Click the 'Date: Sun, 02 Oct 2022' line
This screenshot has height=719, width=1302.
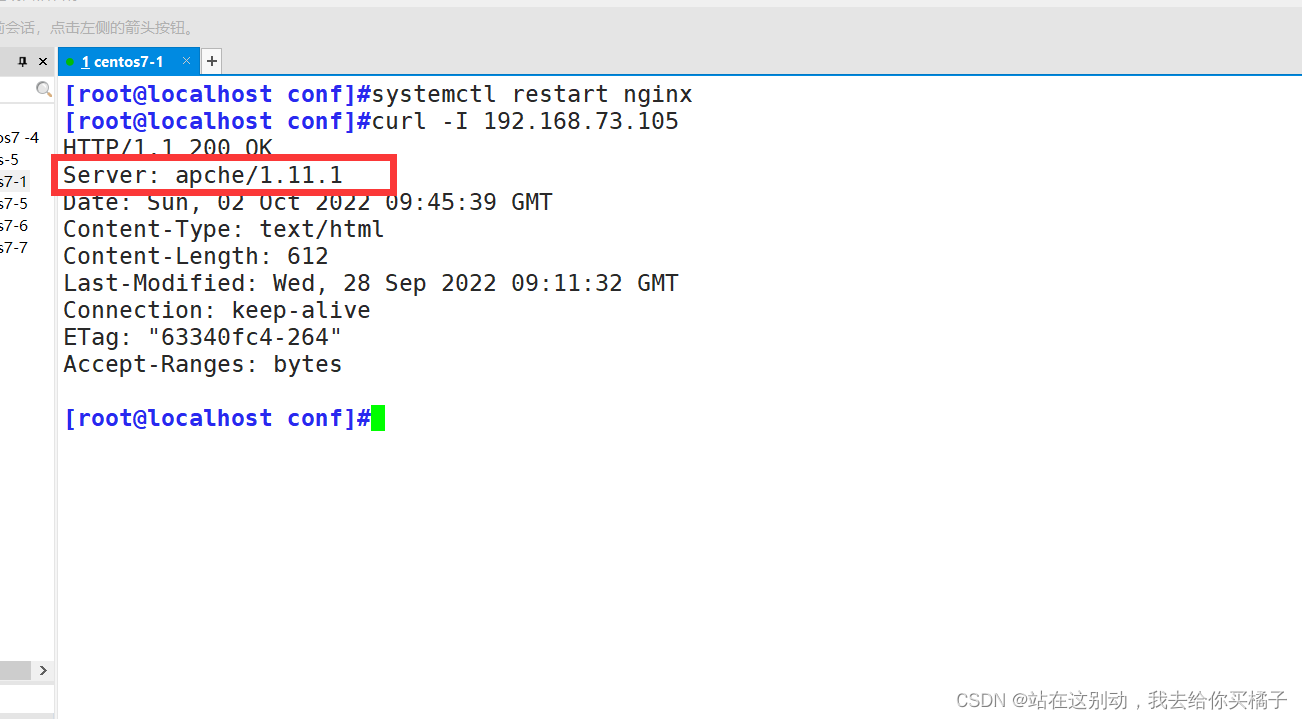pyautogui.click(x=308, y=202)
